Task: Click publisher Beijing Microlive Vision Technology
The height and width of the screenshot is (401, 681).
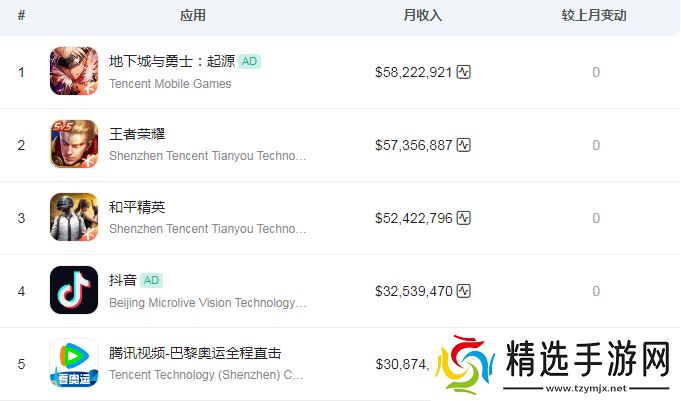Action: [207, 302]
